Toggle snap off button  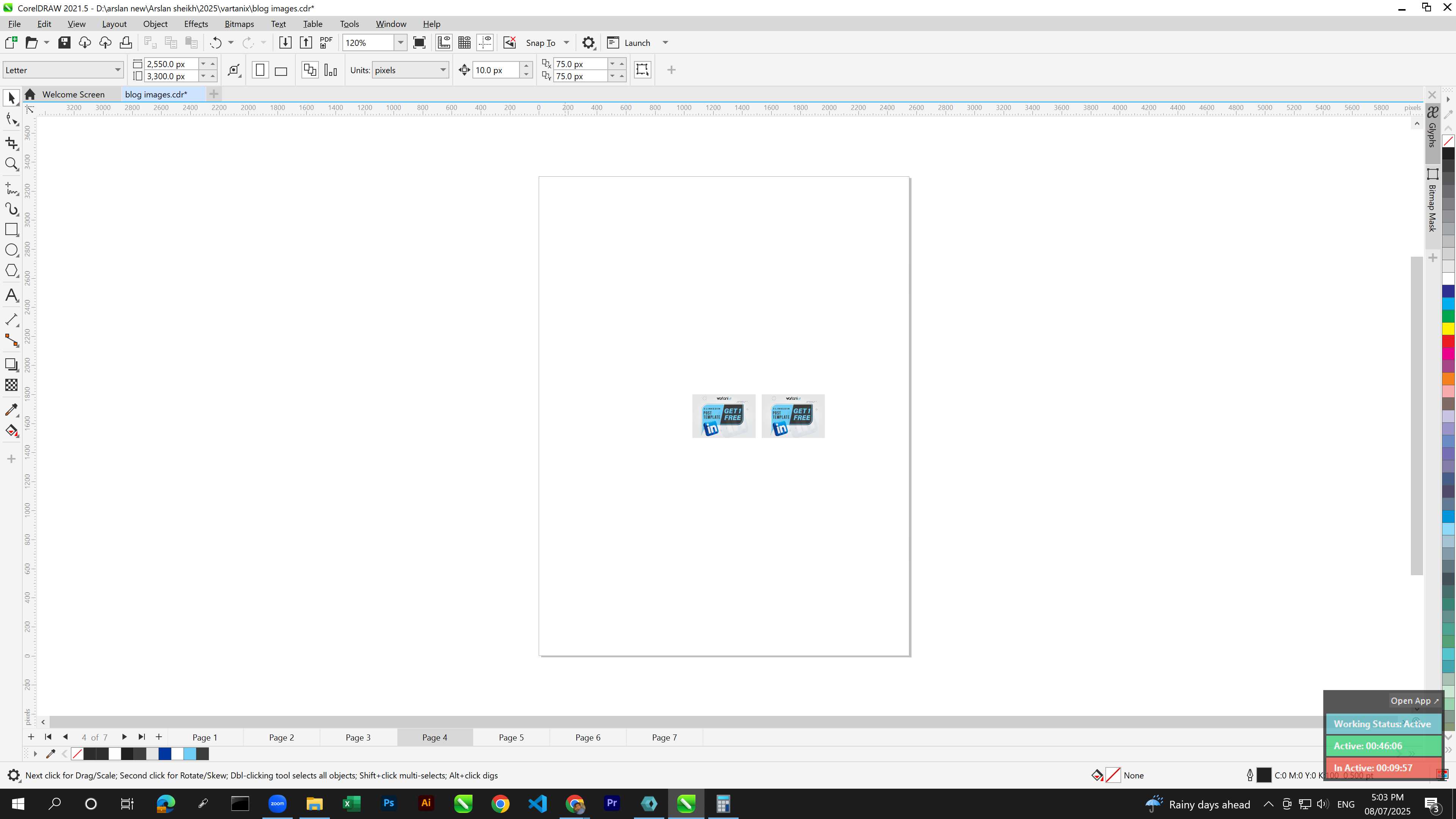click(510, 42)
